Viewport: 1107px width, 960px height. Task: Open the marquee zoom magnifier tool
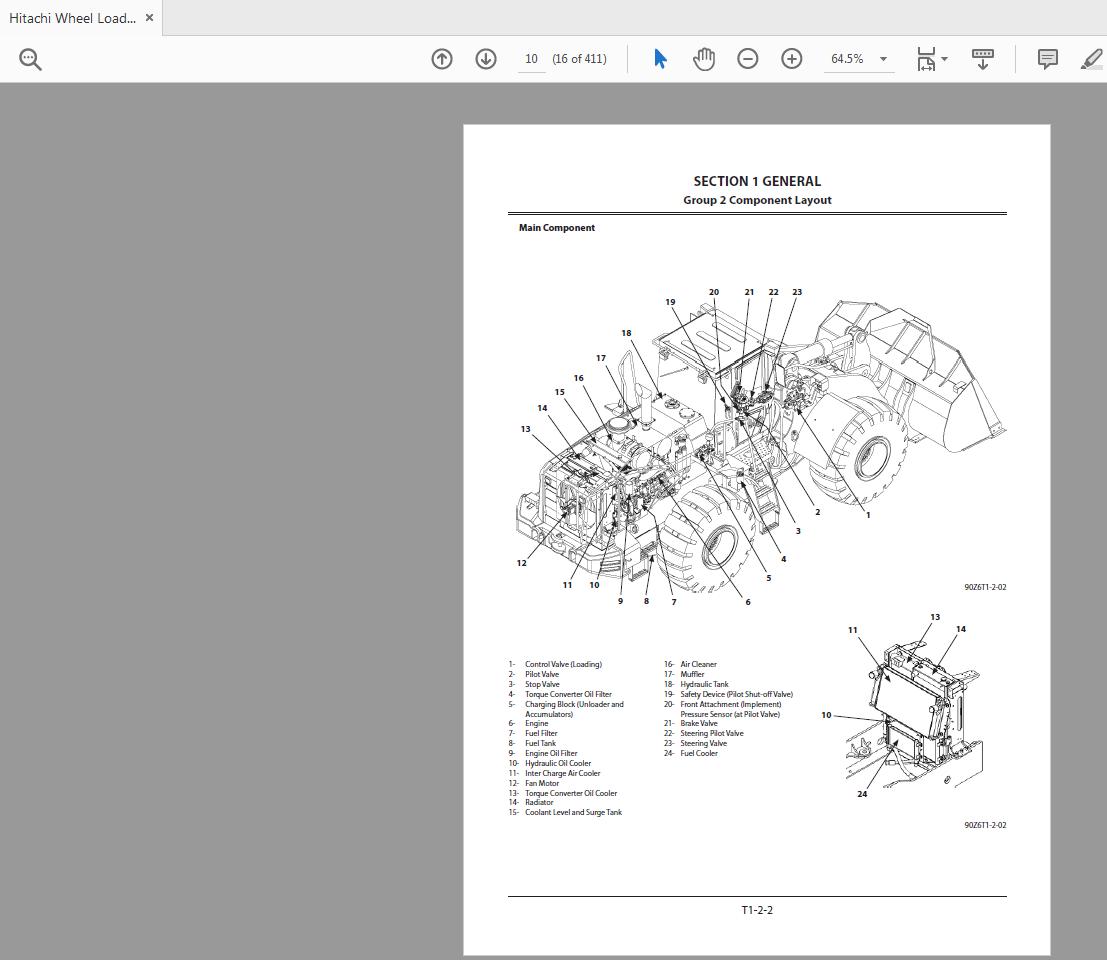point(30,59)
